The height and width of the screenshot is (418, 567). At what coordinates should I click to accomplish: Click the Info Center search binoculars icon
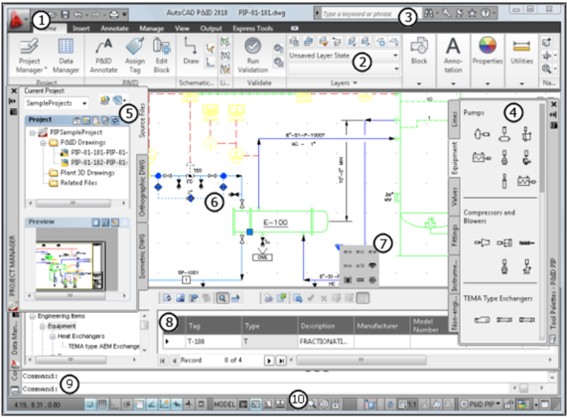click(429, 13)
